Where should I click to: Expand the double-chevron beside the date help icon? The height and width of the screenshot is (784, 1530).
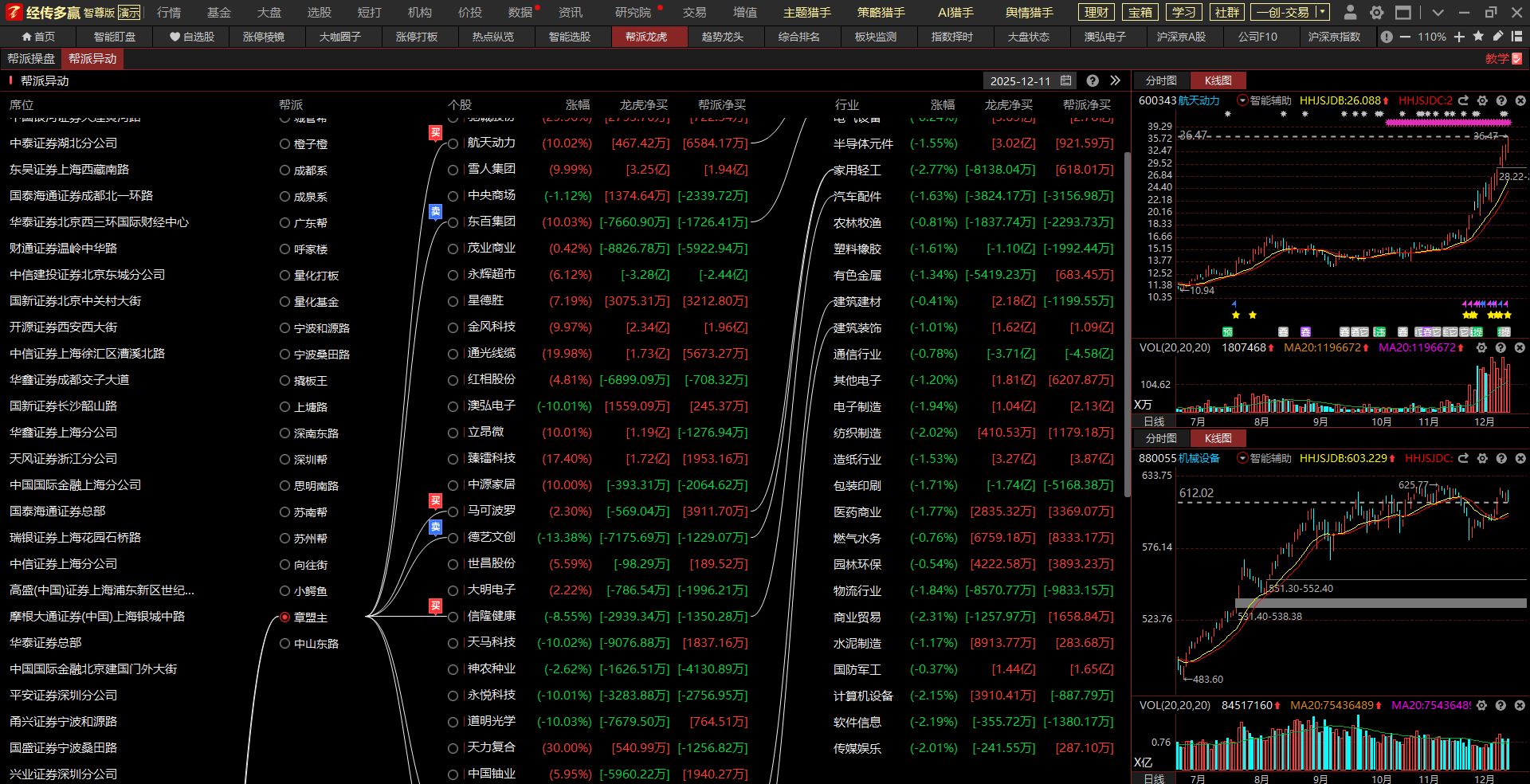(1115, 80)
